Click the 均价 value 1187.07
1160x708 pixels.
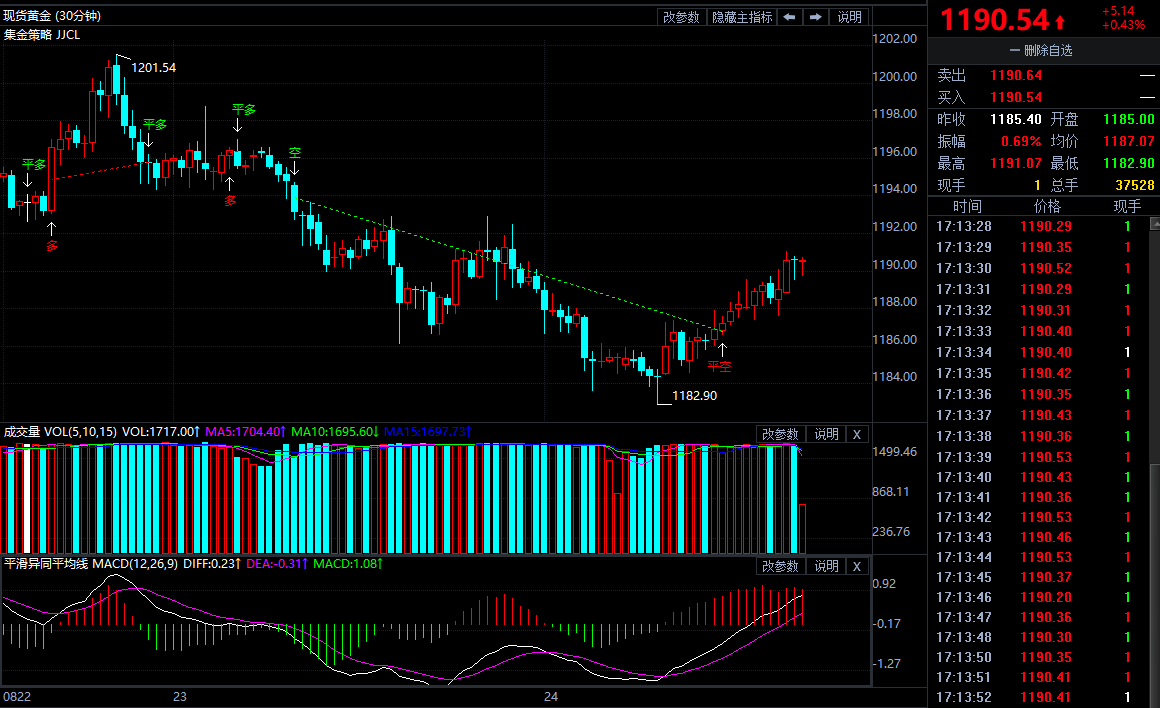(x=1128, y=141)
